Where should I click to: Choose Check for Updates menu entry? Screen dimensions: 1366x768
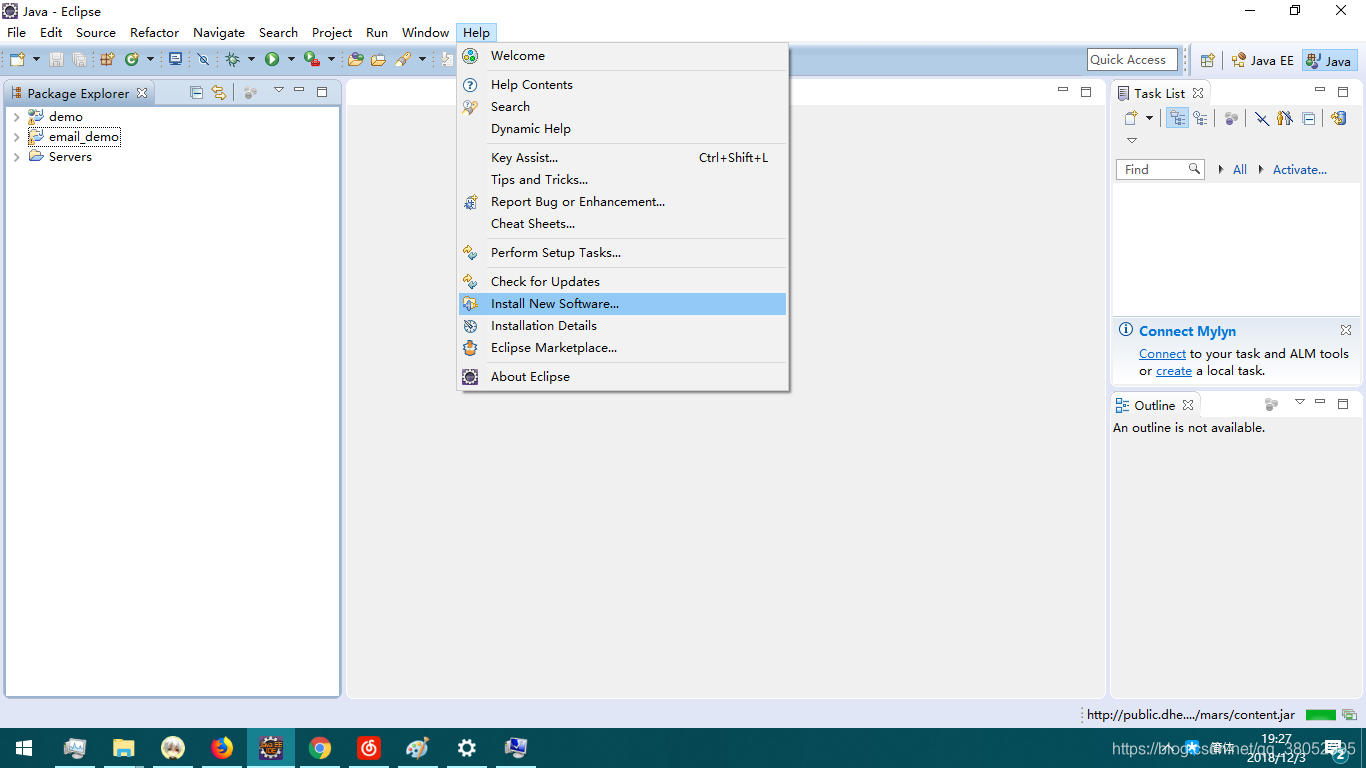pos(622,282)
